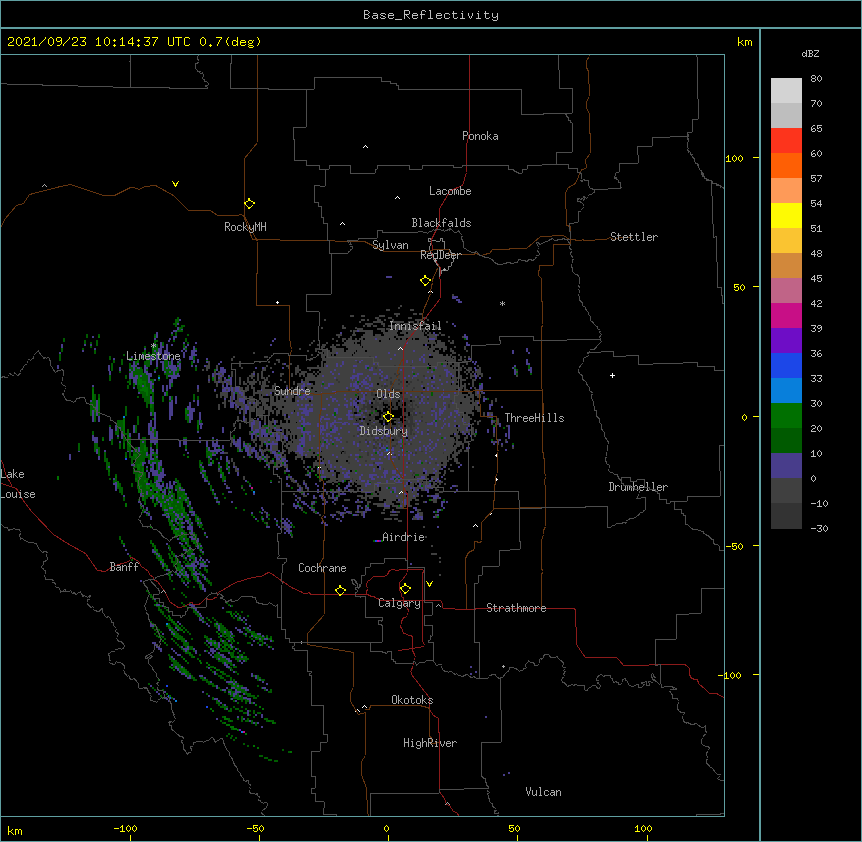Click the Airdrie label
862x842 pixels.
point(404,537)
